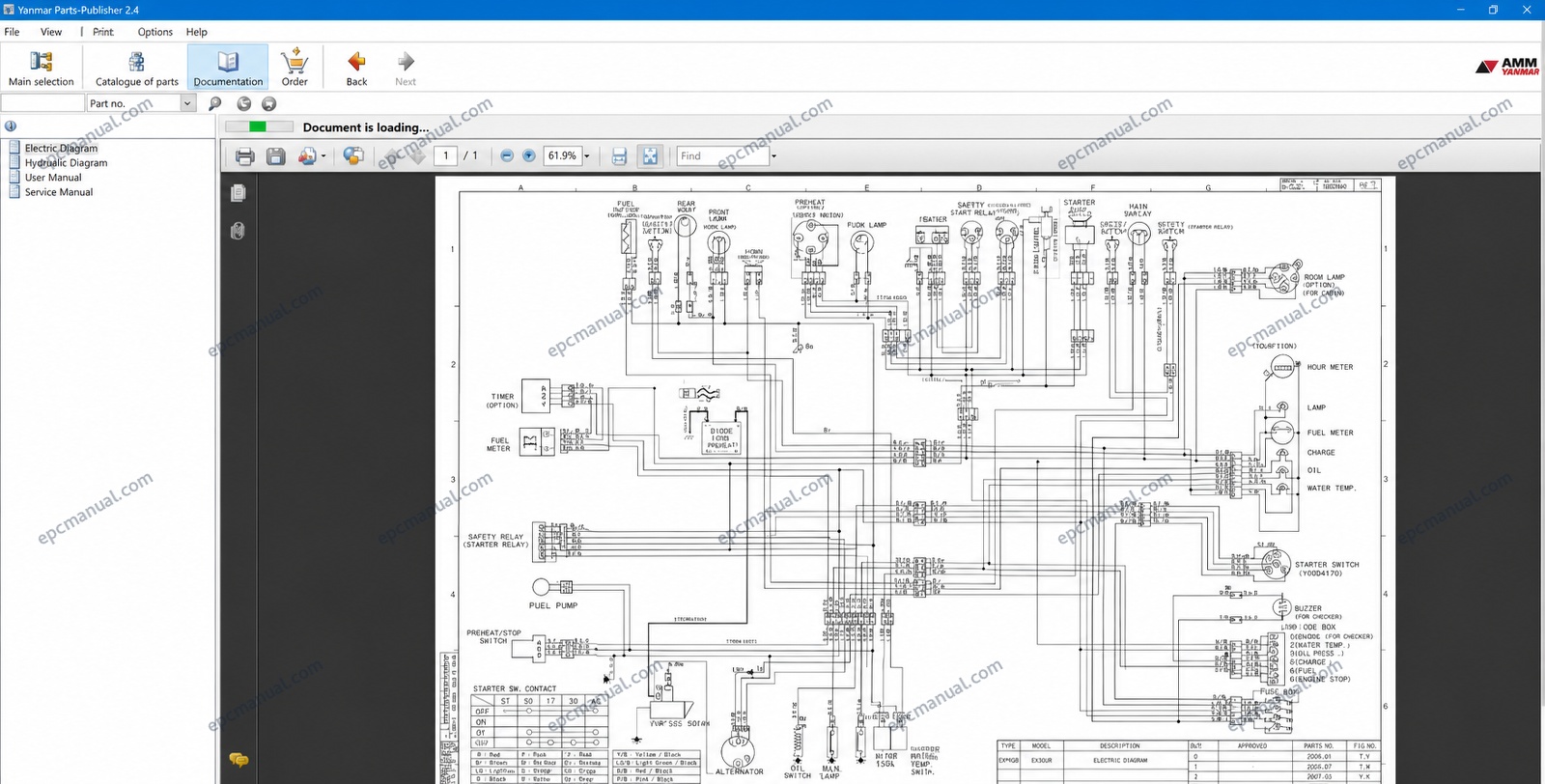Save the document with the floppy icon
Viewport: 1545px width, 784px height.
click(275, 155)
